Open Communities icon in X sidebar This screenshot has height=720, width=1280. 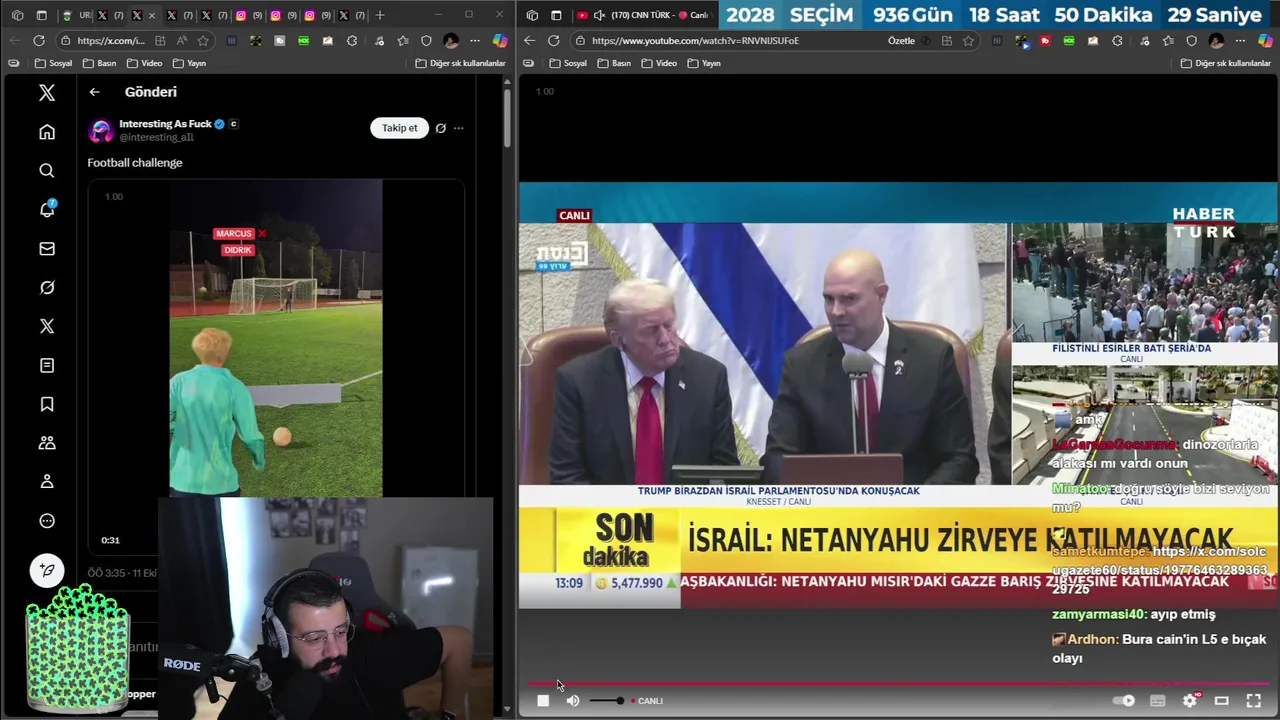(47, 443)
